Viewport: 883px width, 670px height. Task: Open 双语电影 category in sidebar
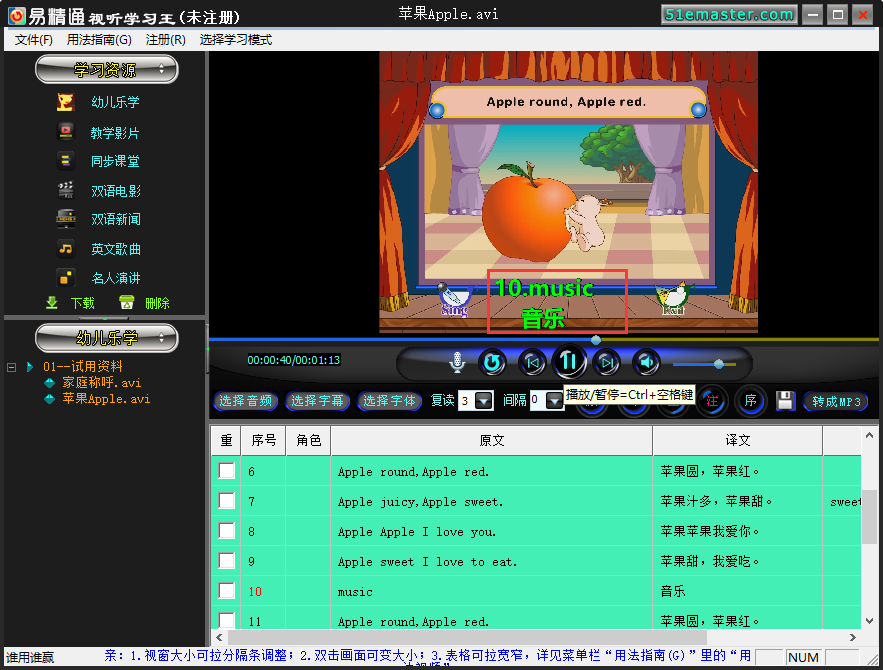pos(116,191)
